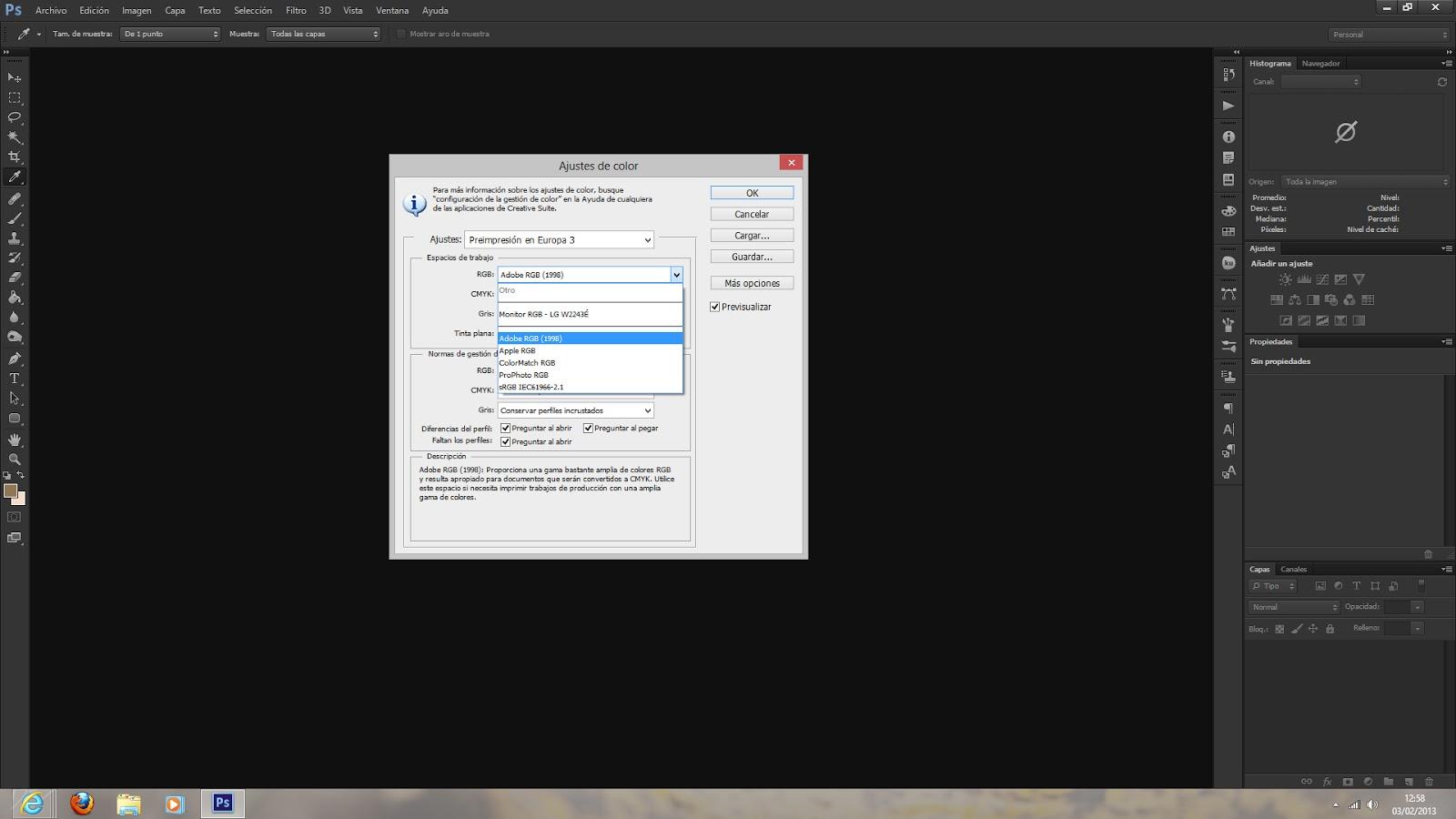The width and height of the screenshot is (1456, 819).
Task: Click the Cargar... button
Action: pos(752,236)
